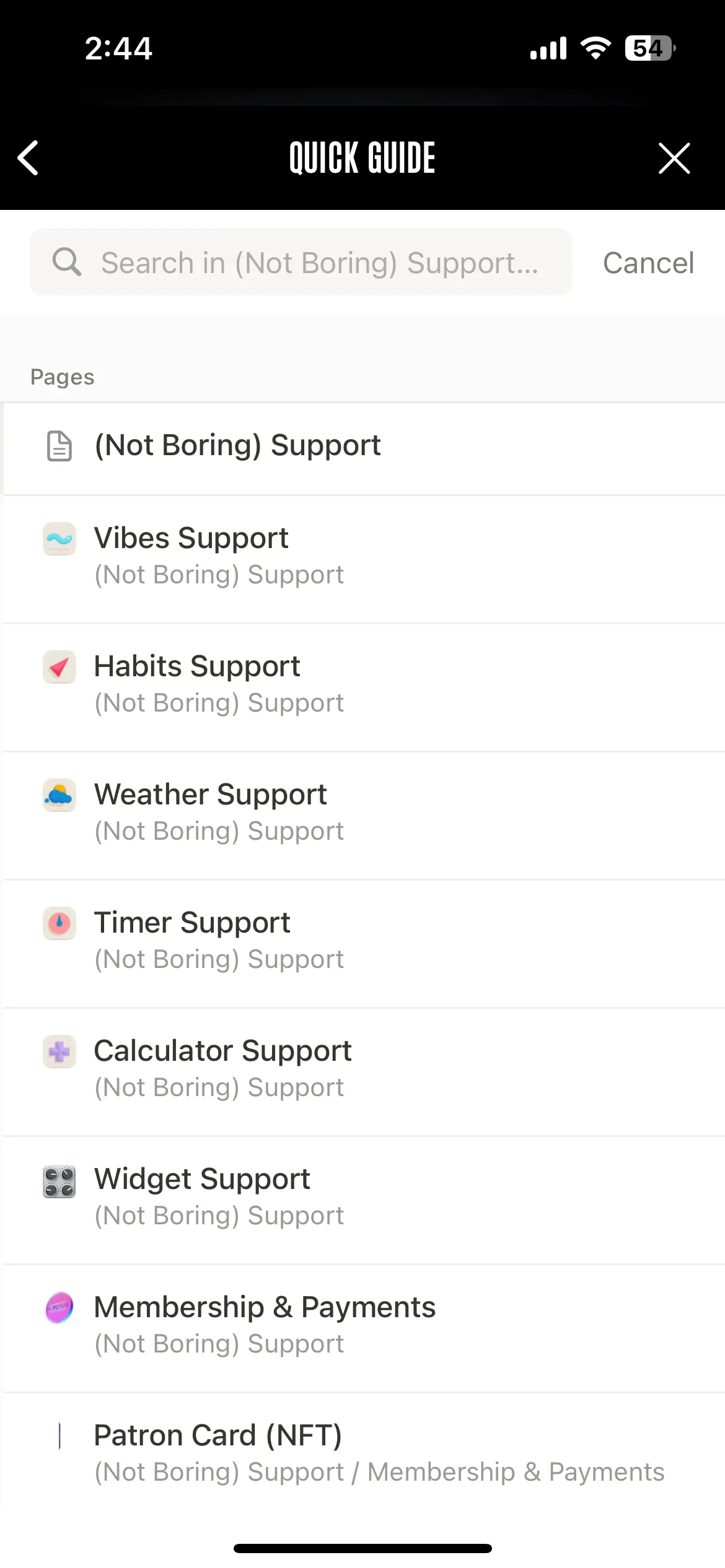Focus the Search in (Not Boring) Support field

coord(301,262)
